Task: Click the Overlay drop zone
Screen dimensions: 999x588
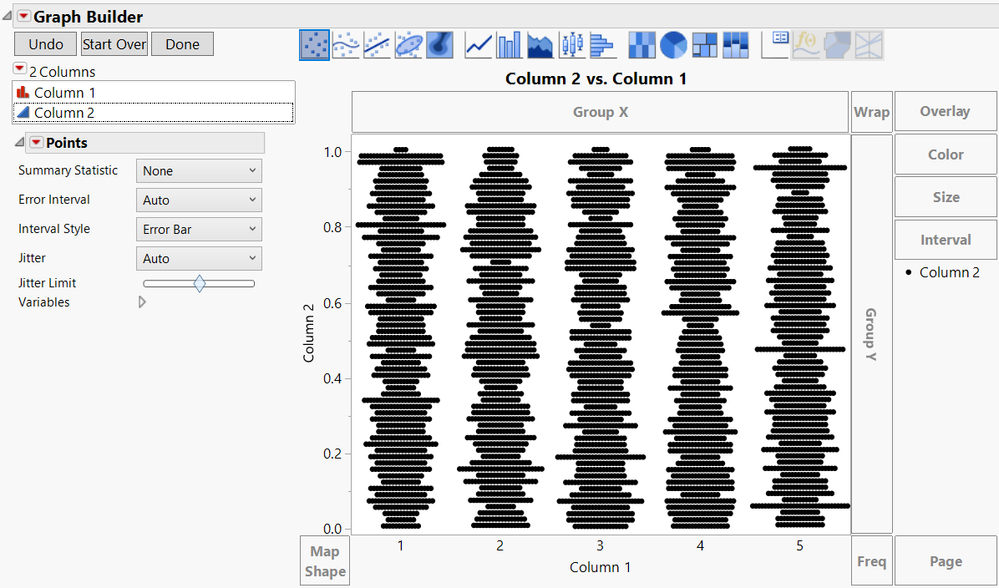Action: tap(945, 111)
